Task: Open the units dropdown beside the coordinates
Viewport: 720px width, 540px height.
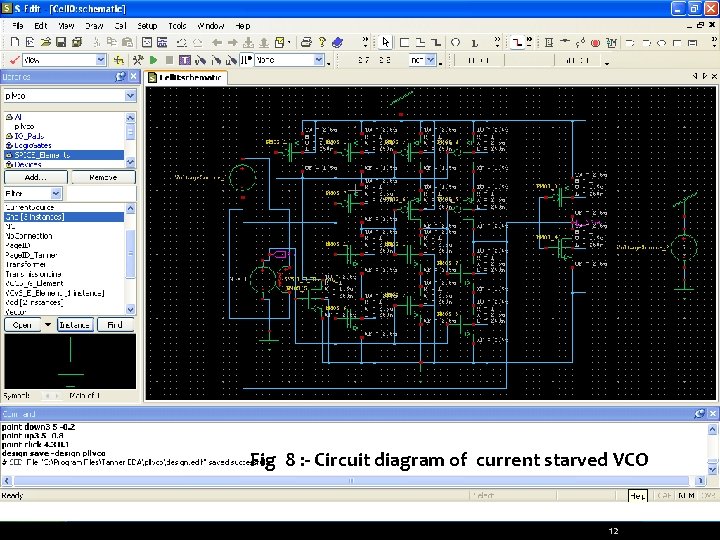Action: click(430, 60)
